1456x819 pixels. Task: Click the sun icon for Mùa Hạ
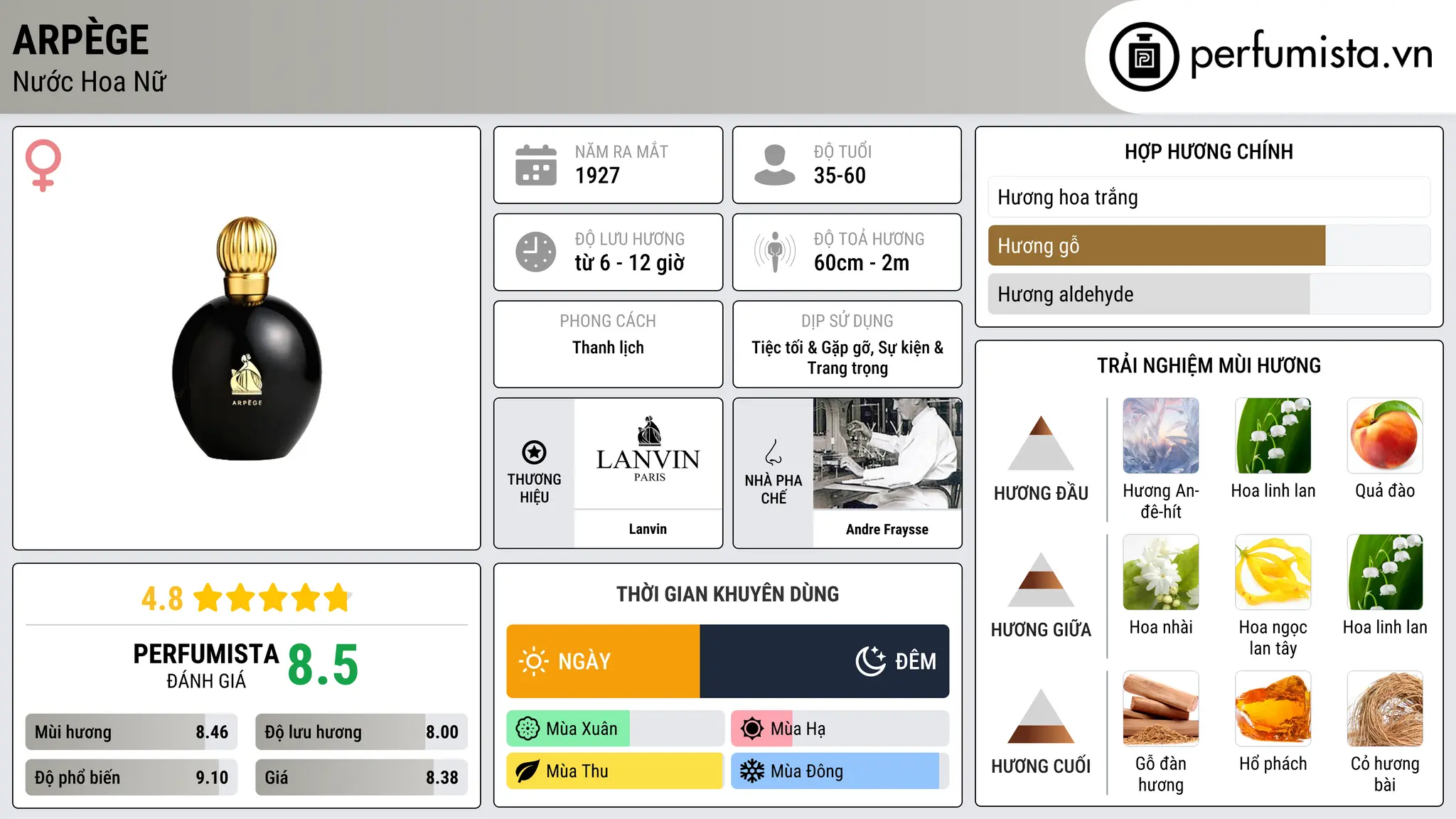752,729
